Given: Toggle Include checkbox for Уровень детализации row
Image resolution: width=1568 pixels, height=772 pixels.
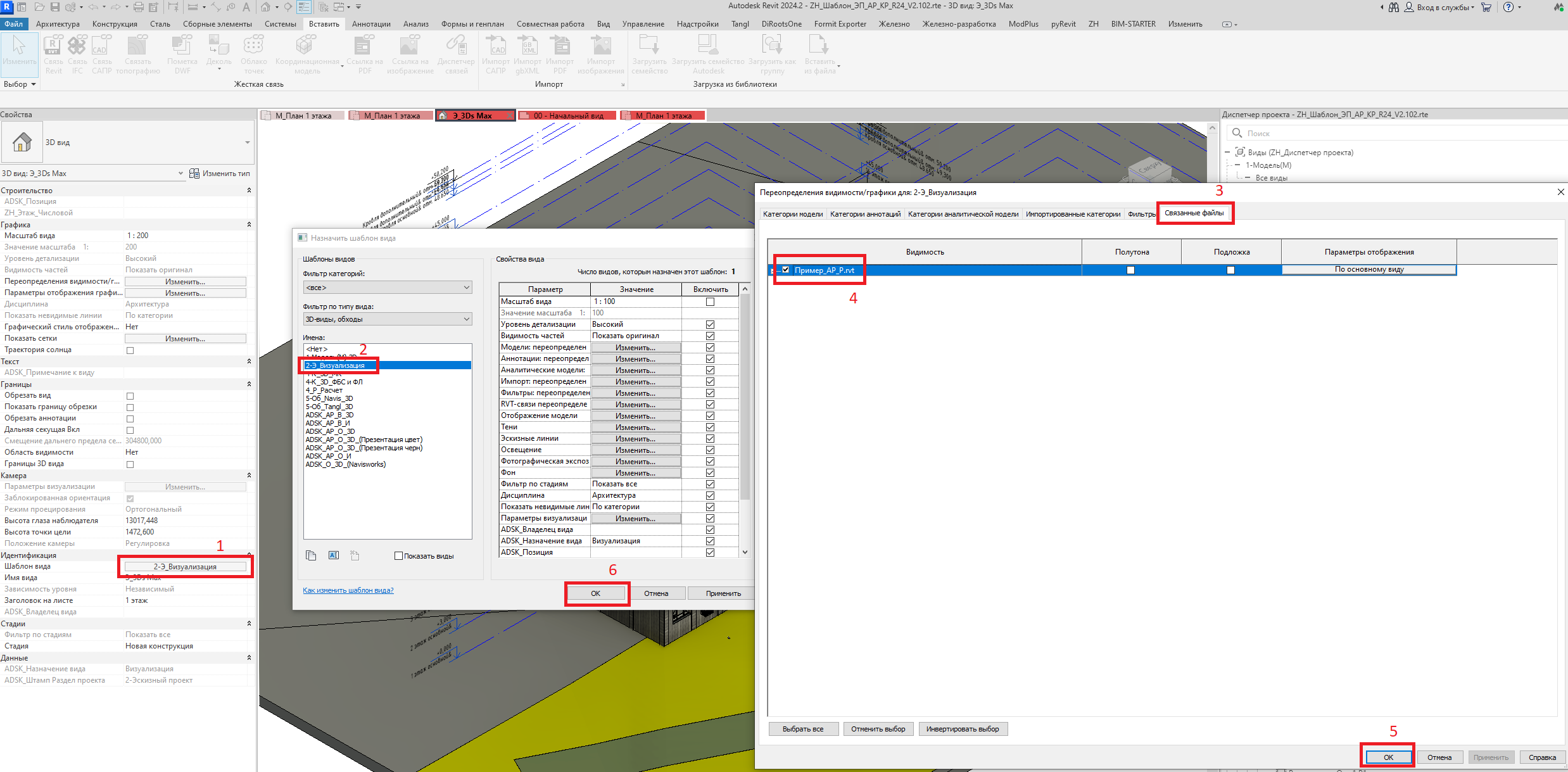Looking at the screenshot, I should pyautogui.click(x=710, y=324).
